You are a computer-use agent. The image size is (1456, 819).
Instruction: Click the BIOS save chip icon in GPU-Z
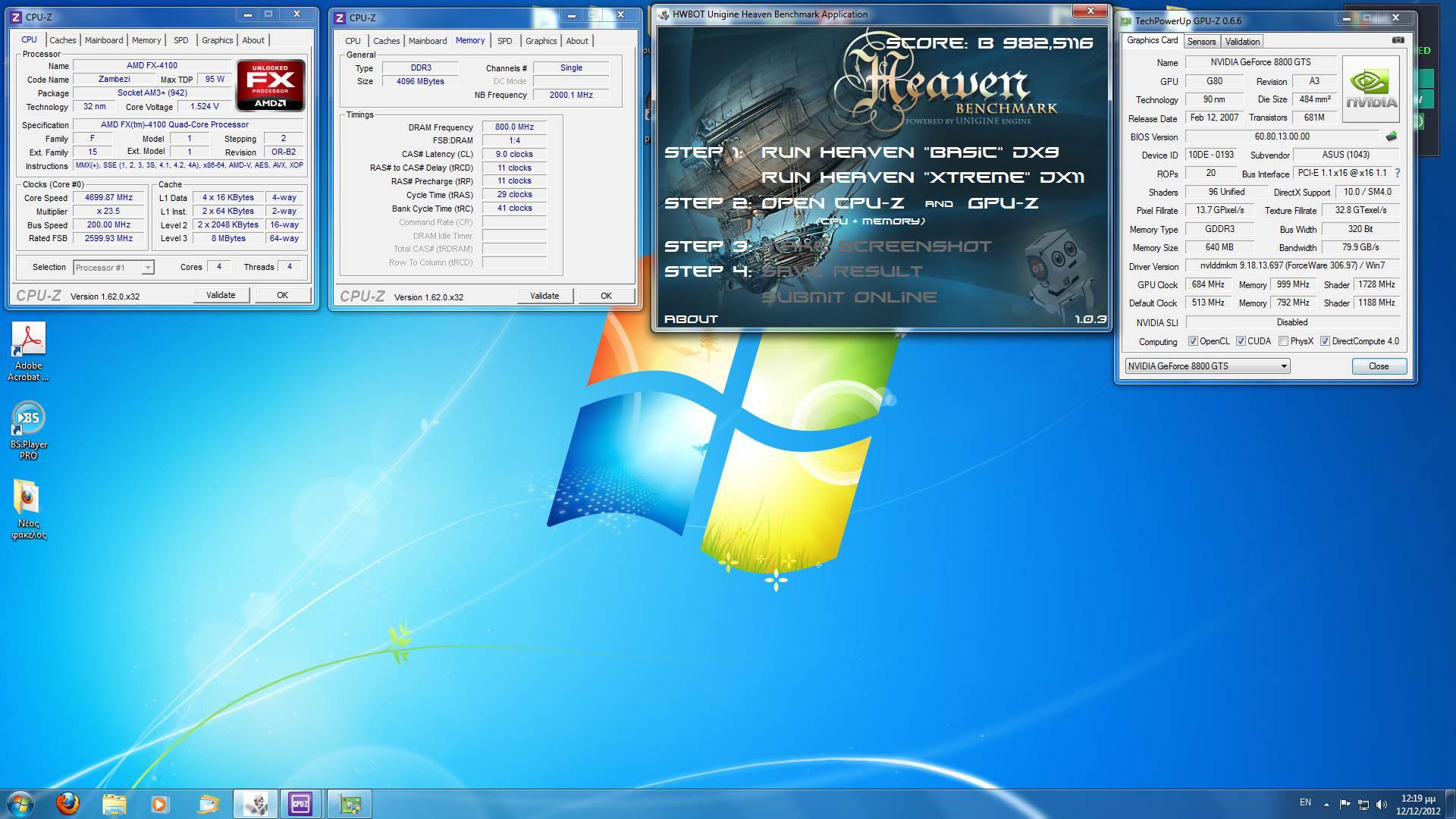(1392, 136)
